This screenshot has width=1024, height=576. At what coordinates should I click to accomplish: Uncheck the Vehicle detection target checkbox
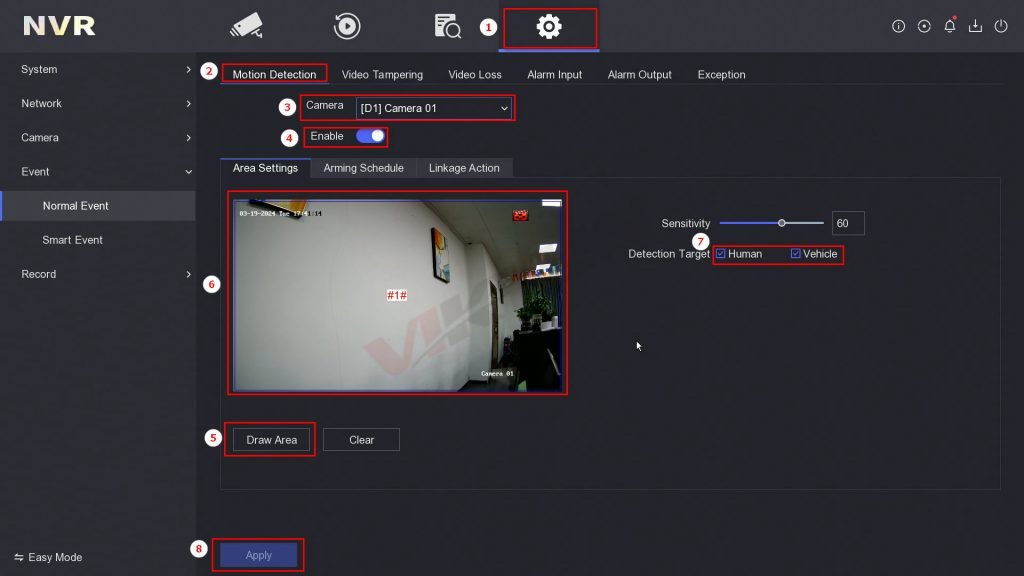click(x=795, y=254)
